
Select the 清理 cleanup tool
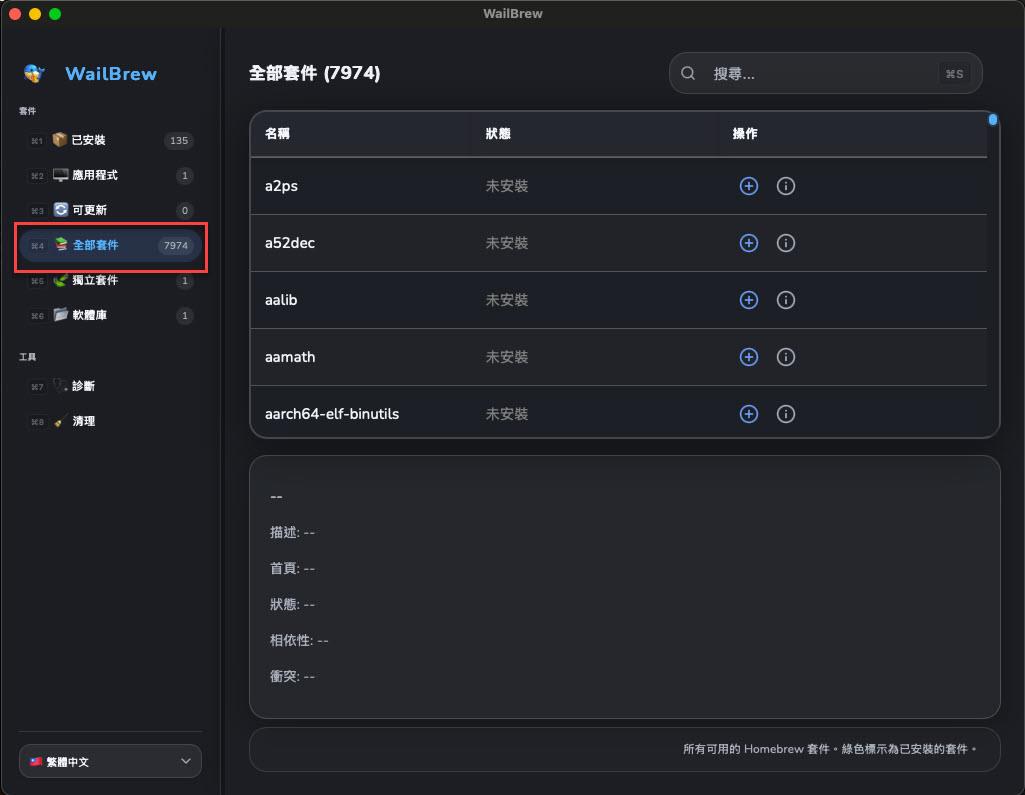click(84, 421)
